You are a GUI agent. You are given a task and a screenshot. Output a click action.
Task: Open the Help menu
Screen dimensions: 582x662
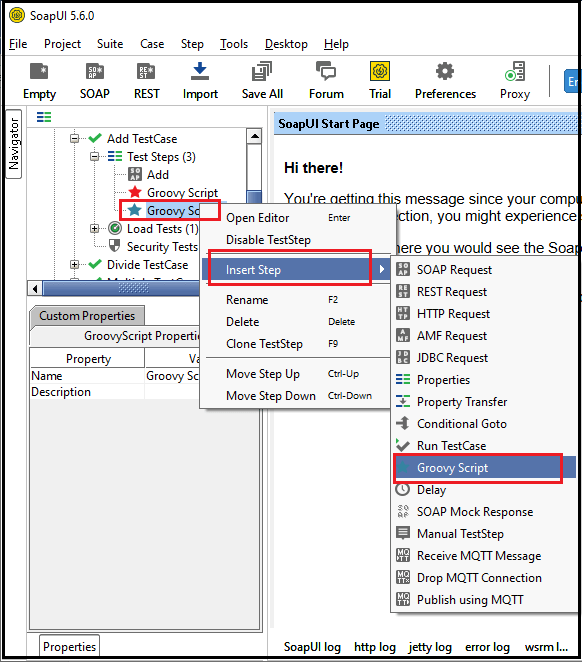pyautogui.click(x=336, y=44)
